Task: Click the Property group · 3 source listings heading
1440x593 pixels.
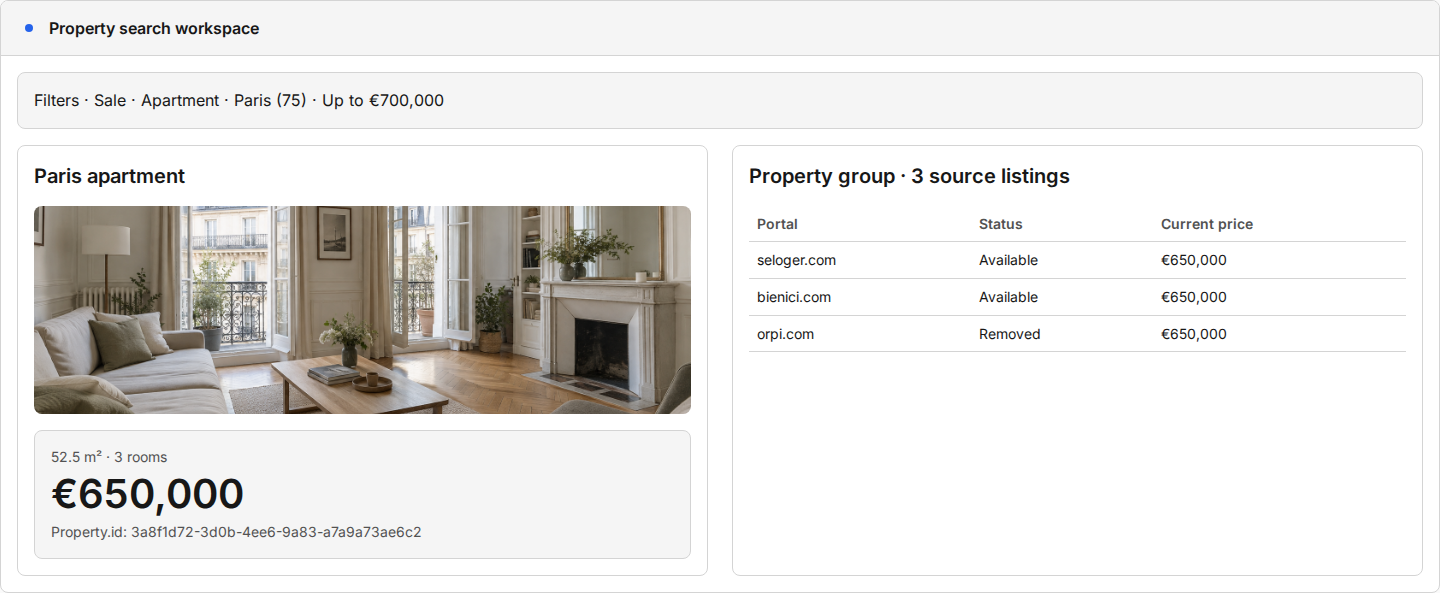Action: click(x=909, y=176)
